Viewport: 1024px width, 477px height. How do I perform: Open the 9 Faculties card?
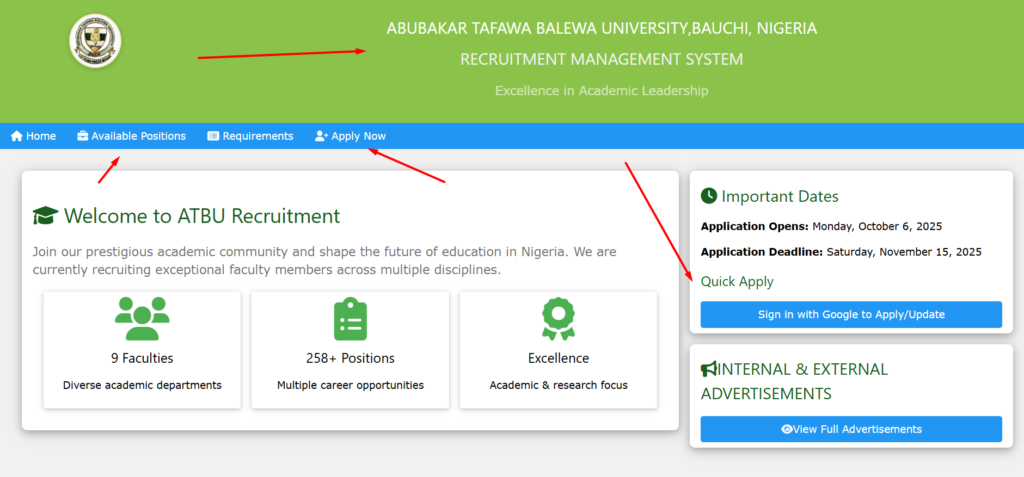[142, 350]
